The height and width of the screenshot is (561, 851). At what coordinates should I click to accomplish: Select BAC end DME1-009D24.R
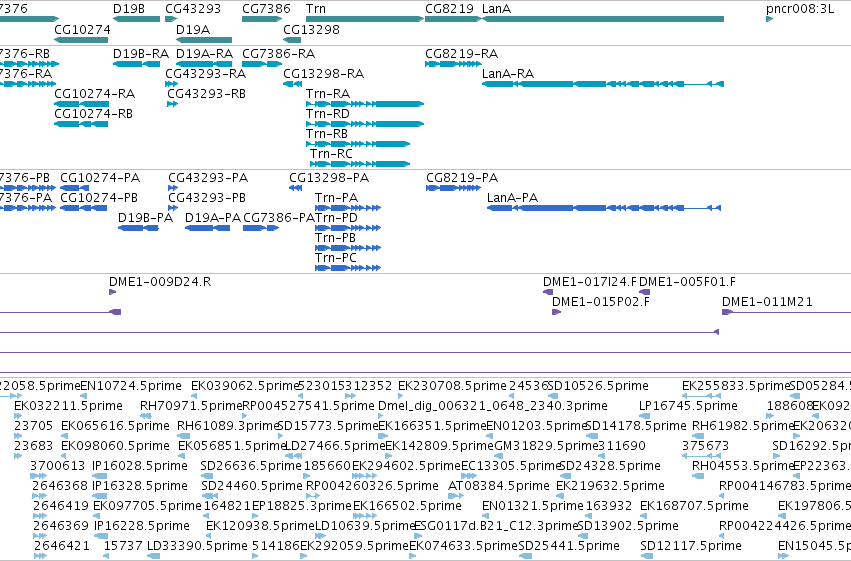click(x=160, y=282)
